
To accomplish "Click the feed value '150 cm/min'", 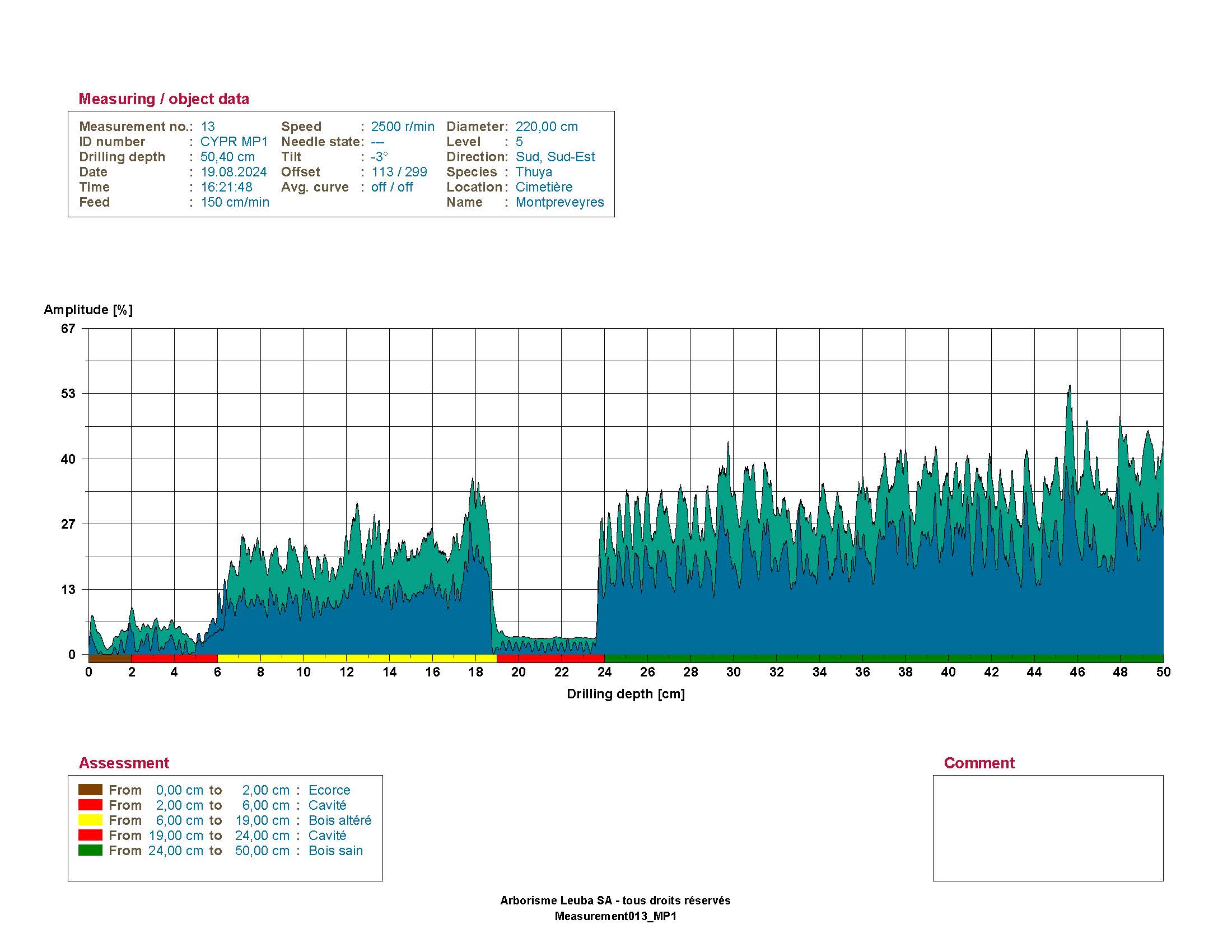I will (x=235, y=202).
